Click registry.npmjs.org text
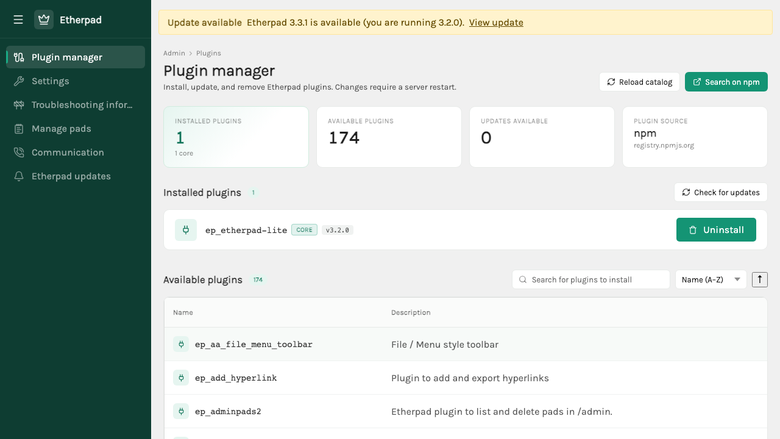Screen dimensions: 780x439 [664, 146]
